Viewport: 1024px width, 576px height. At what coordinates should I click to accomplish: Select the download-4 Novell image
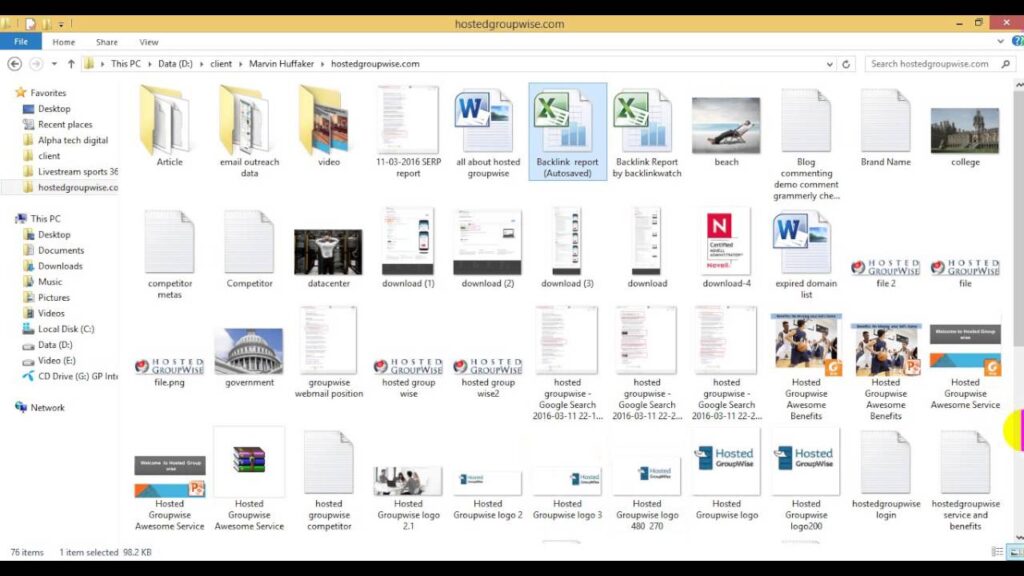point(726,248)
